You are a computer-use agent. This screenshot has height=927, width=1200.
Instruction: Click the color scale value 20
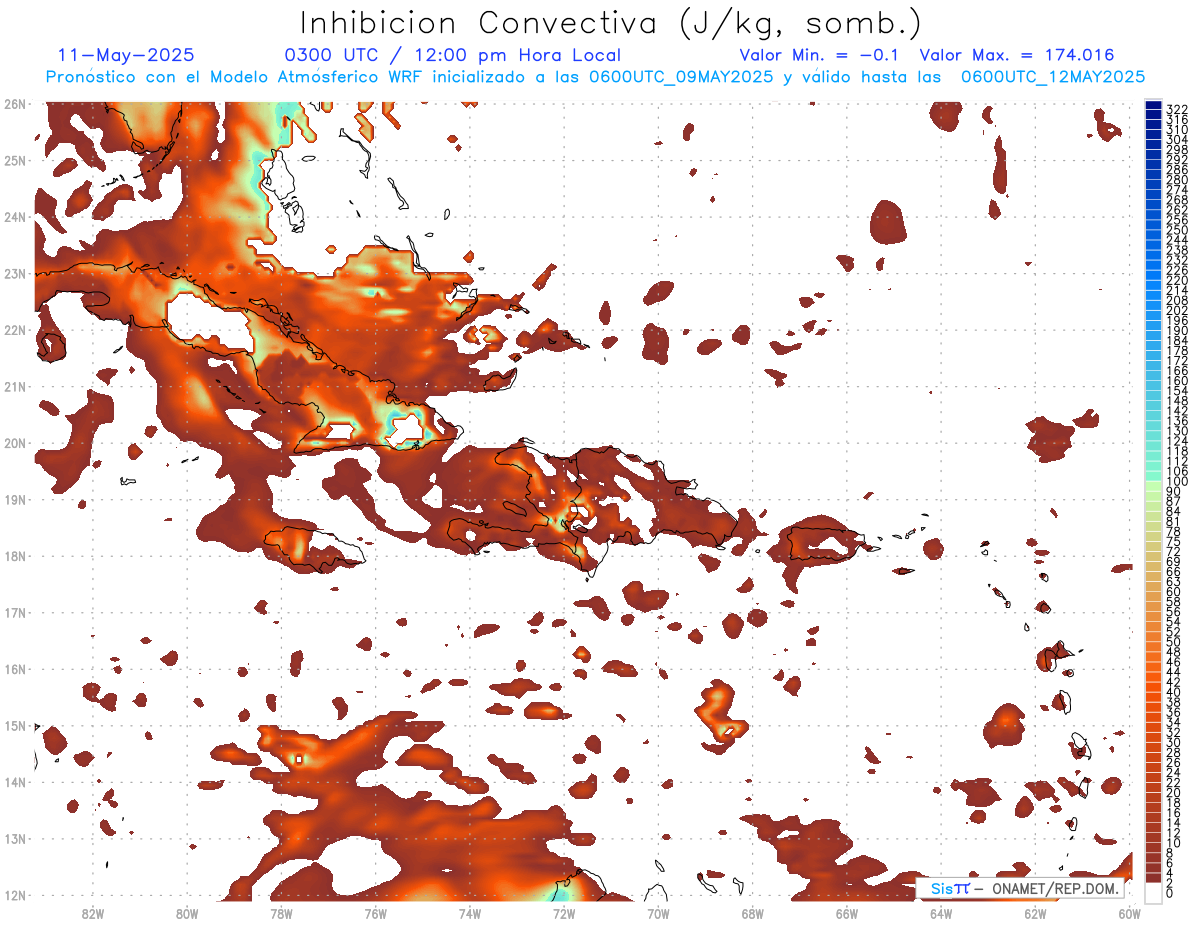click(1174, 793)
